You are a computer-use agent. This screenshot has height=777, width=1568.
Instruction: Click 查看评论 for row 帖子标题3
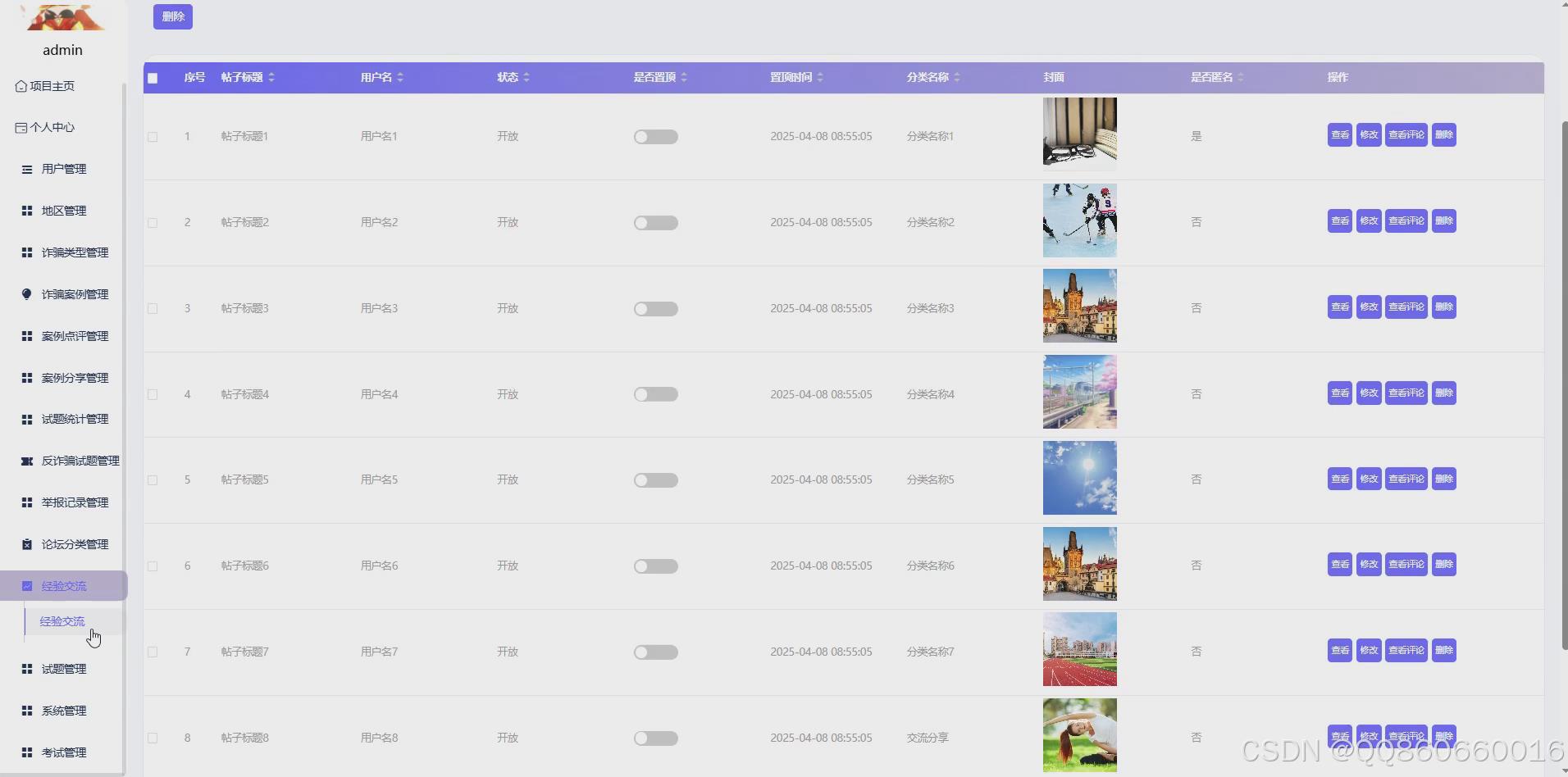point(1406,307)
